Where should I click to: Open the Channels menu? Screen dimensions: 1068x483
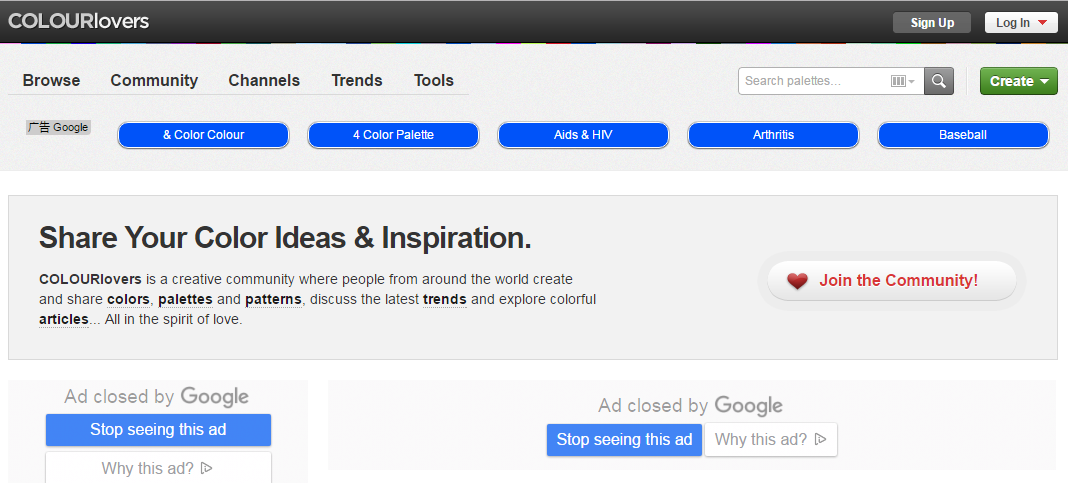click(264, 80)
